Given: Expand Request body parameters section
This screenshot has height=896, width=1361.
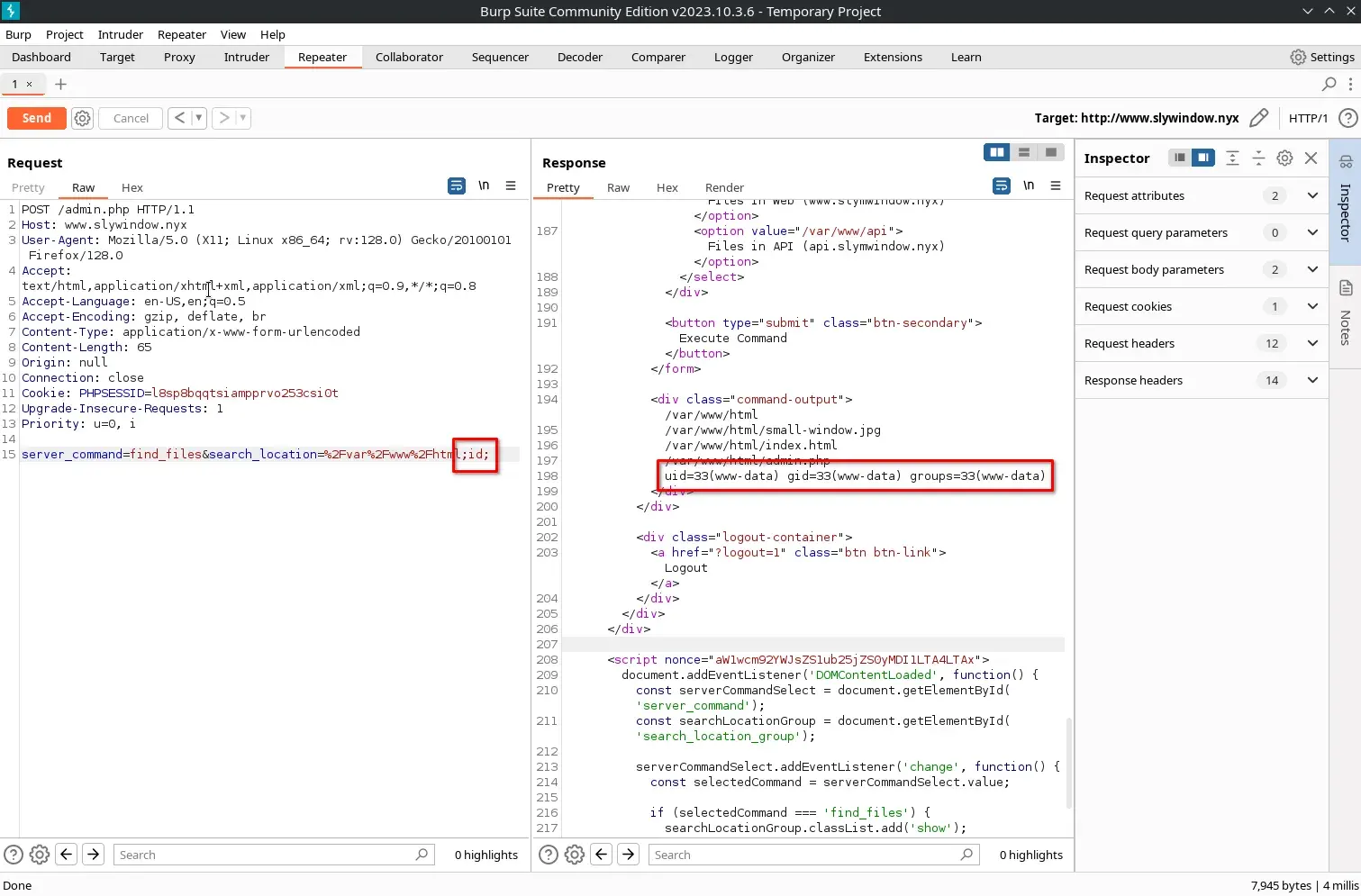Looking at the screenshot, I should pos(1202,269).
